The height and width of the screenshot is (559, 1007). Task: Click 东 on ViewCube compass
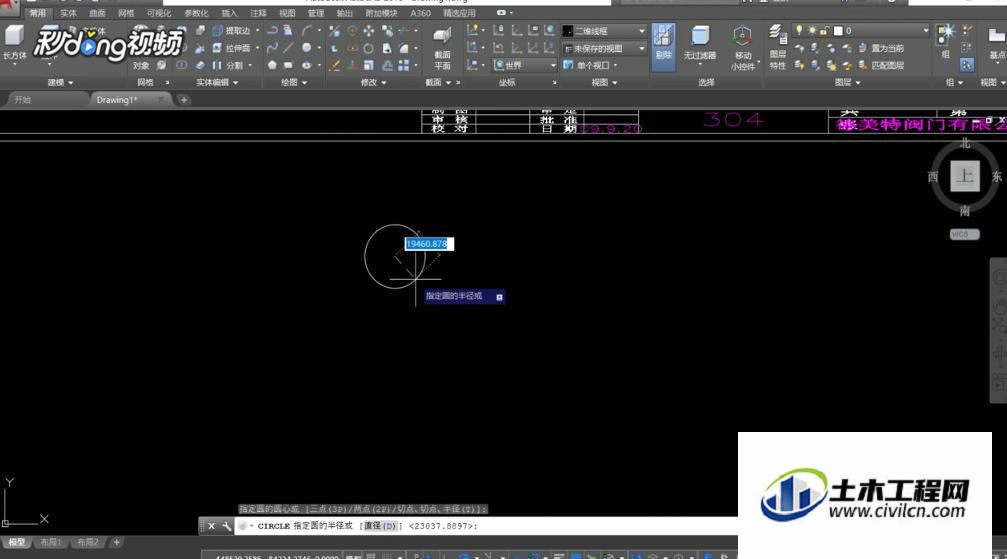(x=997, y=177)
